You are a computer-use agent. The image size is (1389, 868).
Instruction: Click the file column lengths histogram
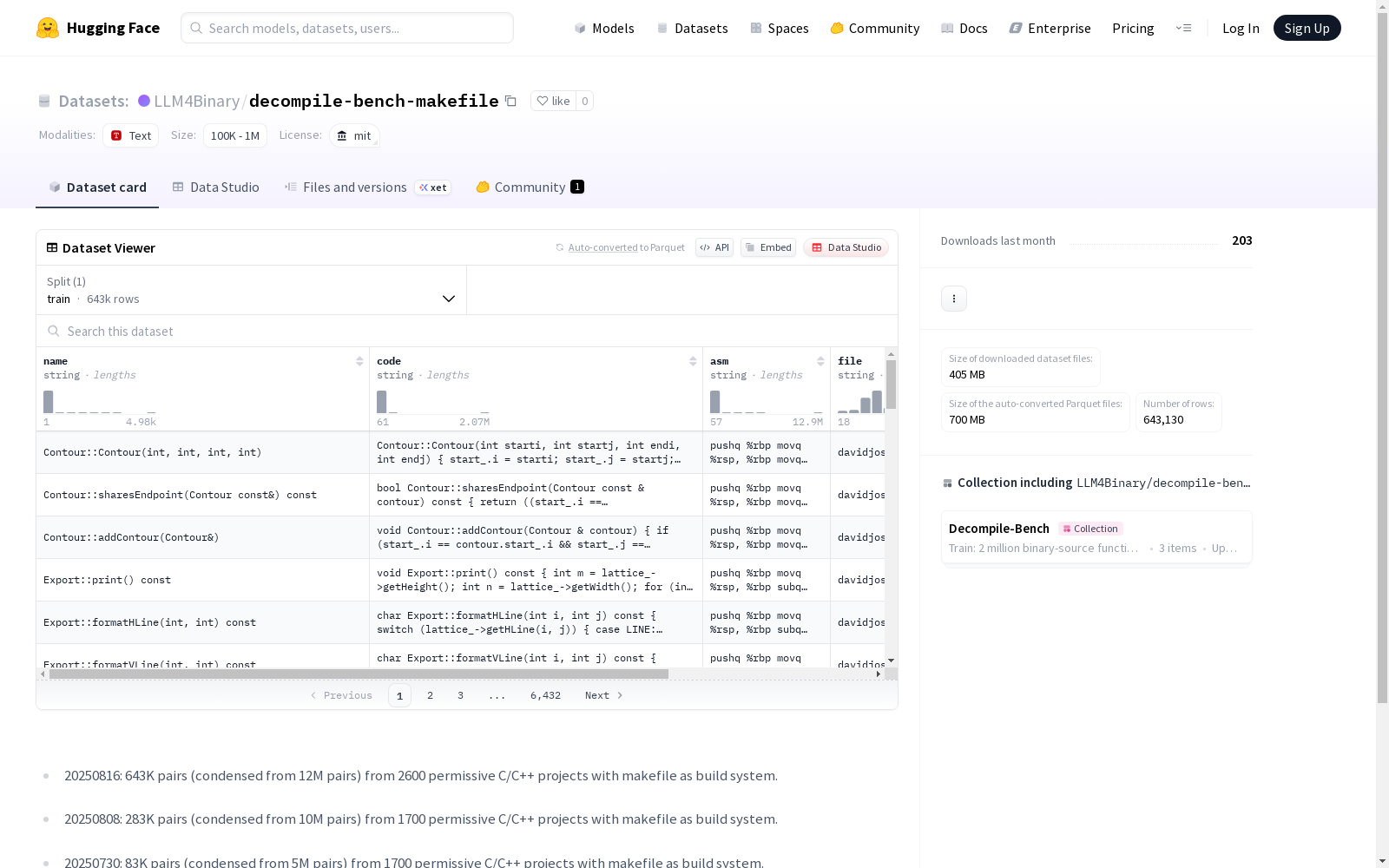pyautogui.click(x=860, y=401)
